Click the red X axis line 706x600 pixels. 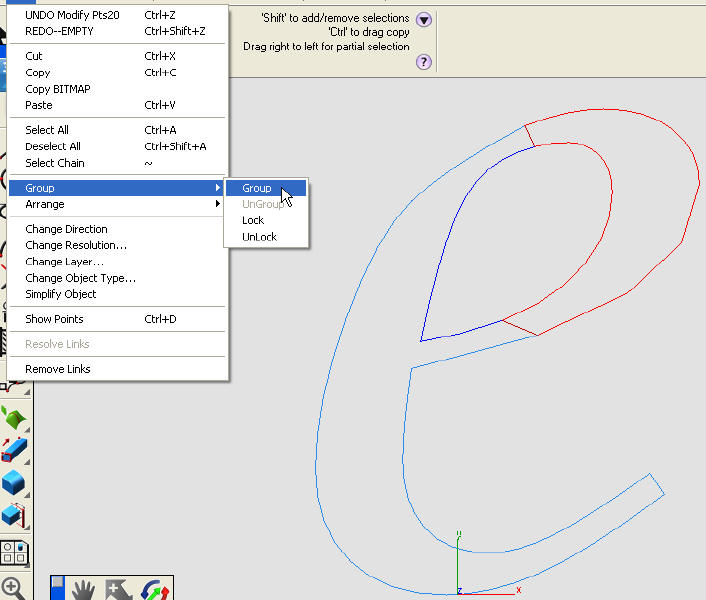pos(489,594)
